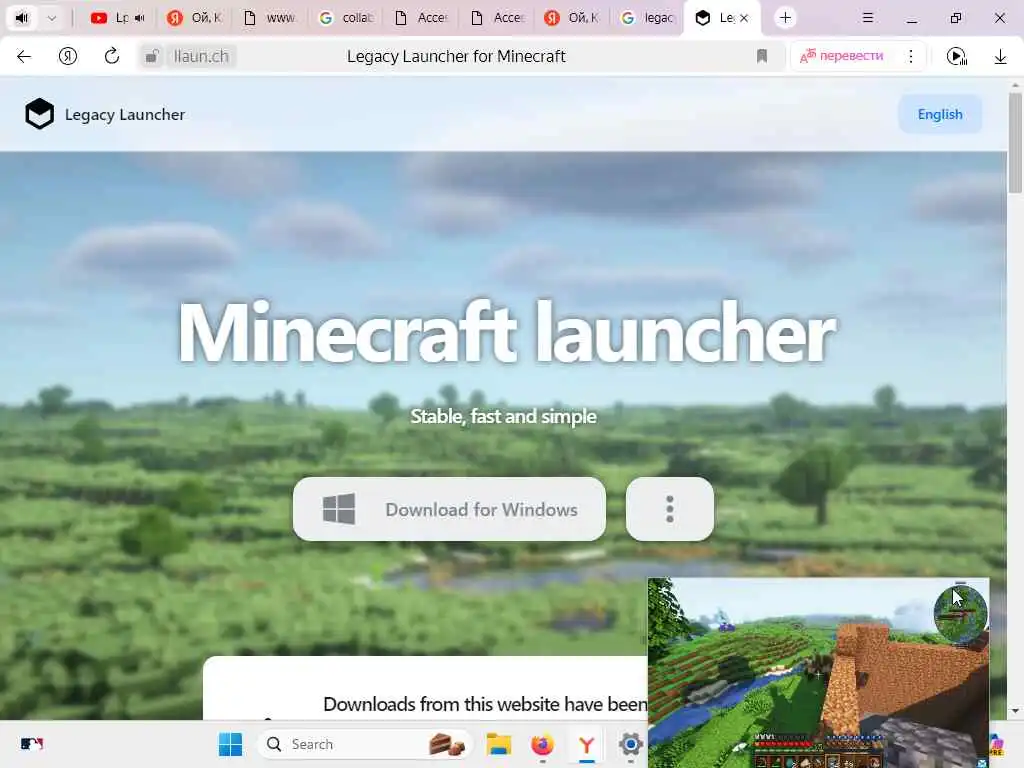Viewport: 1024px width, 768px height.
Task: Click the перевести translate button
Action: 842,56
